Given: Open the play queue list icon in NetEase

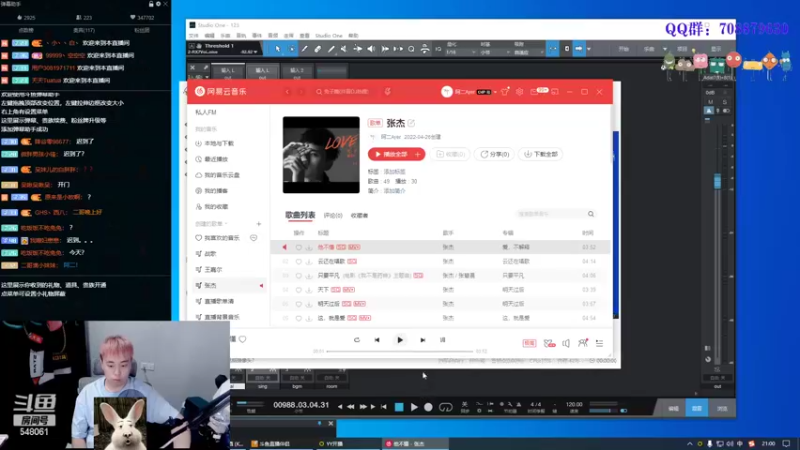Looking at the screenshot, I should tap(599, 343).
